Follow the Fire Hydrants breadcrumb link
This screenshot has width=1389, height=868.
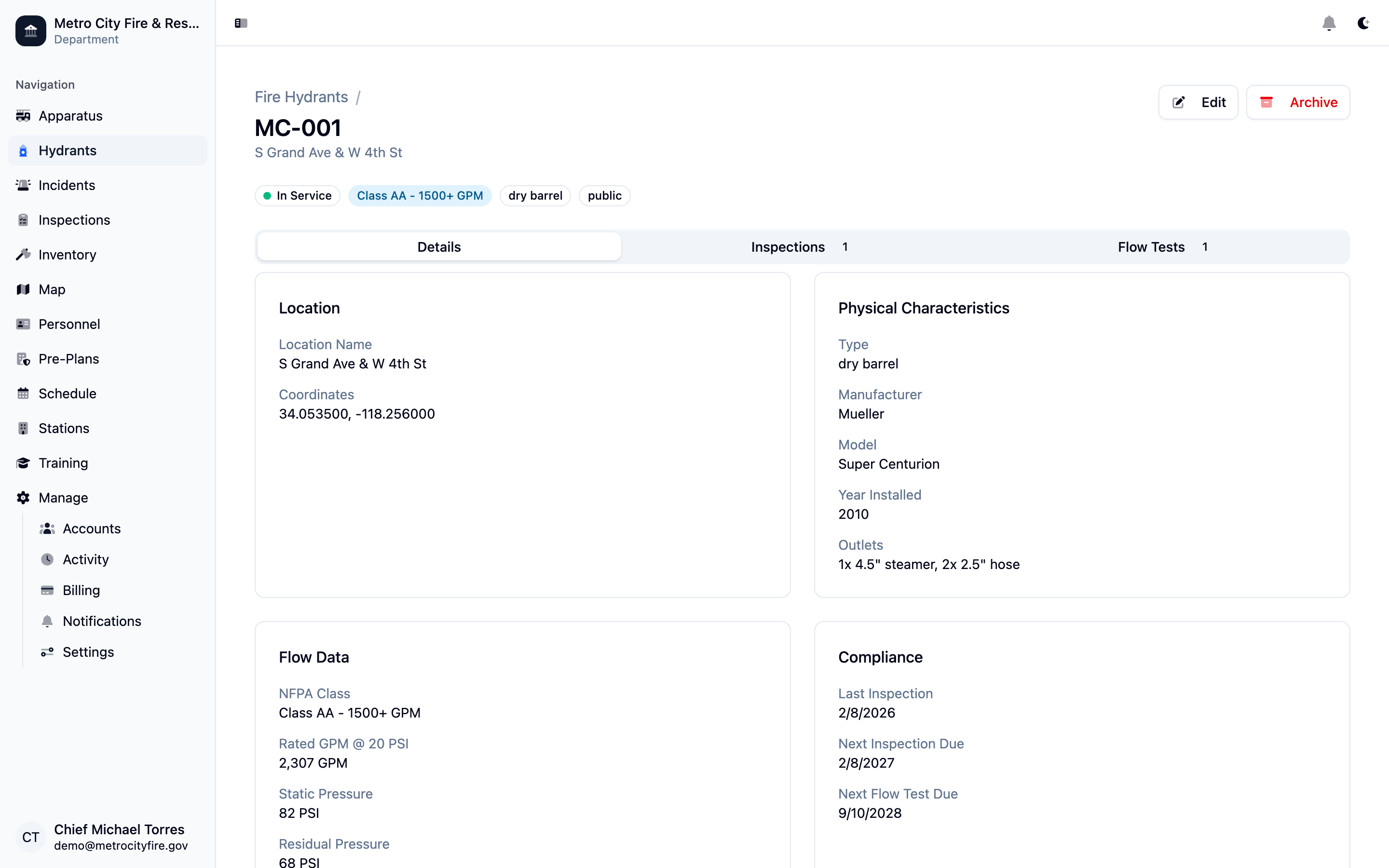click(301, 97)
